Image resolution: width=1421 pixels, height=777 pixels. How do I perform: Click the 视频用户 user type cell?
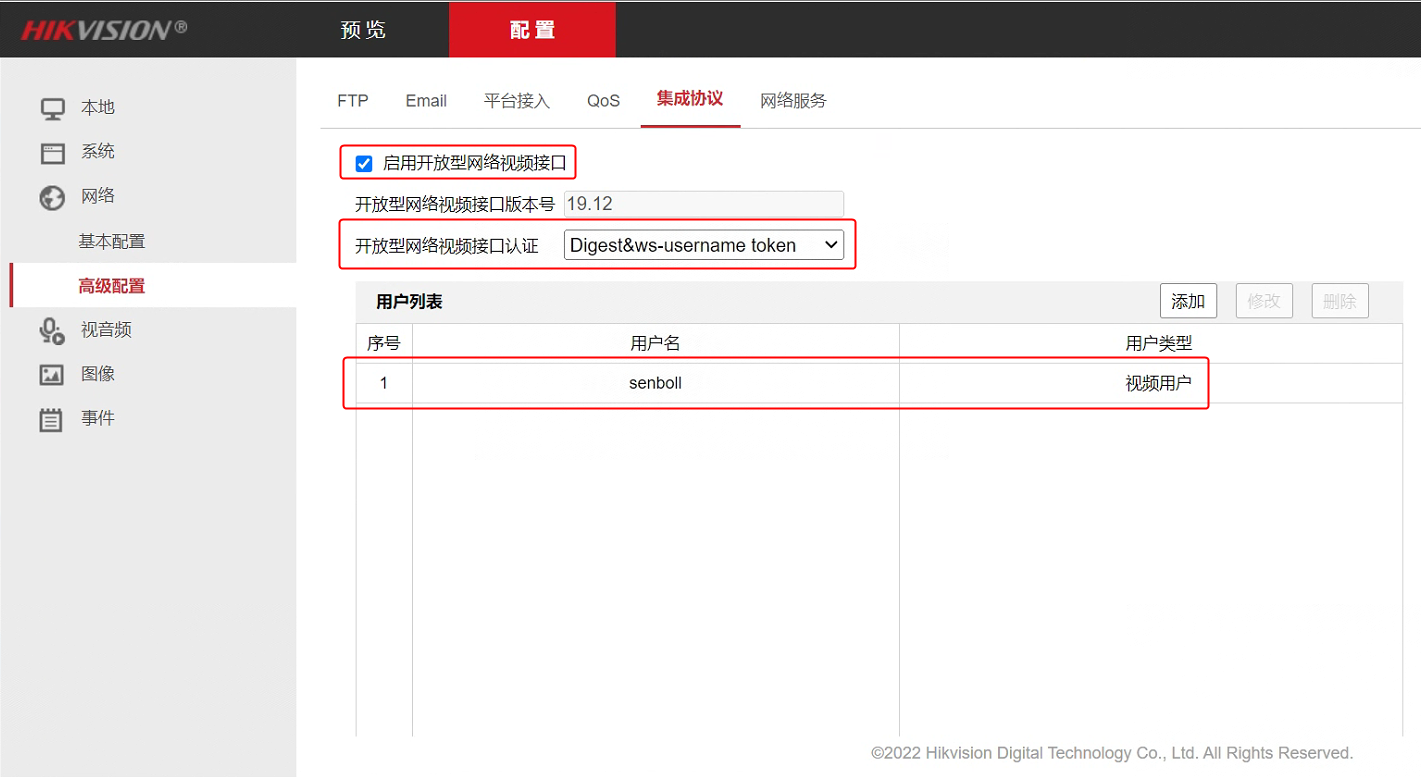point(1151,383)
